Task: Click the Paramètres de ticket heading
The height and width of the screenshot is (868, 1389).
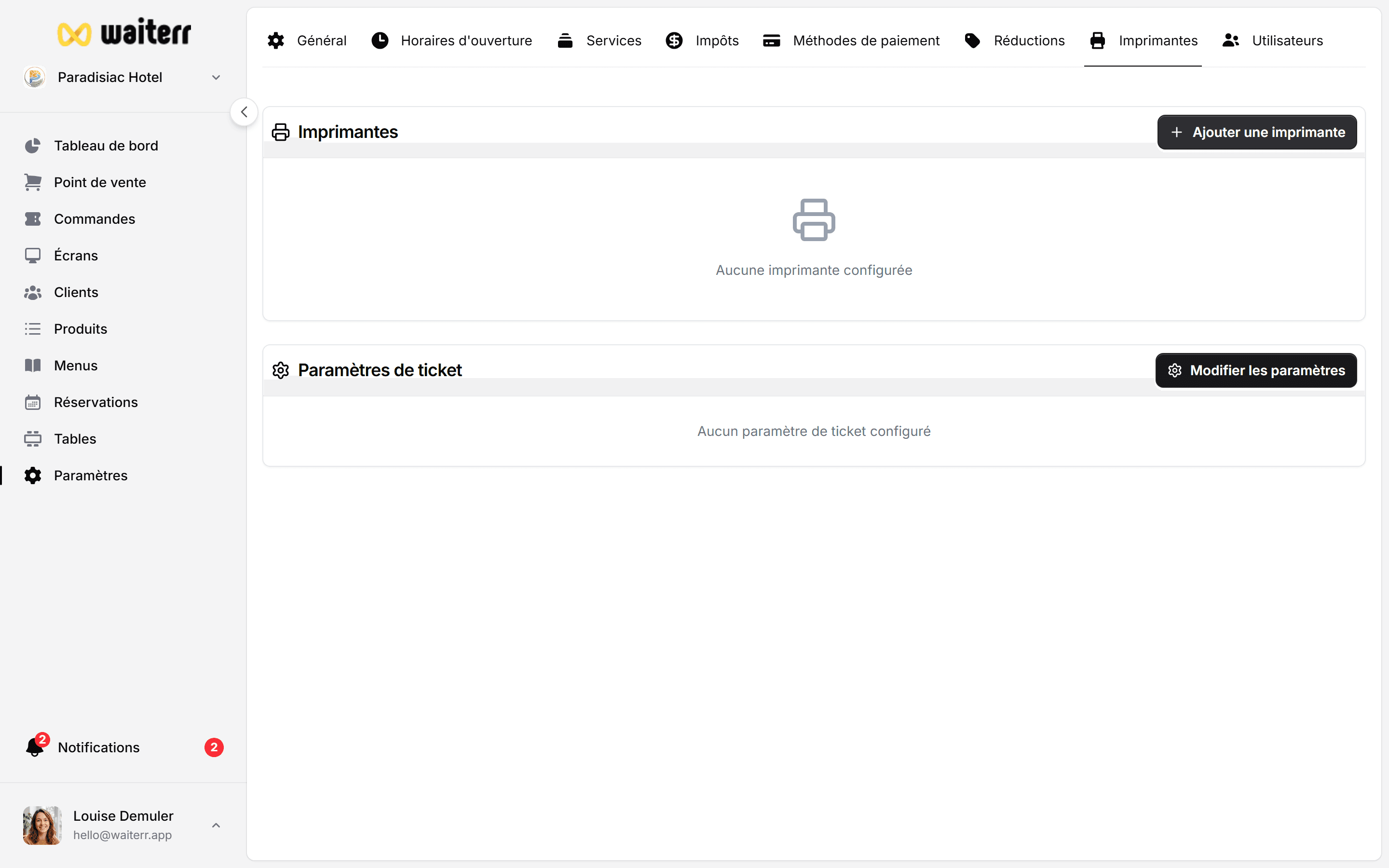Action: tap(380, 370)
